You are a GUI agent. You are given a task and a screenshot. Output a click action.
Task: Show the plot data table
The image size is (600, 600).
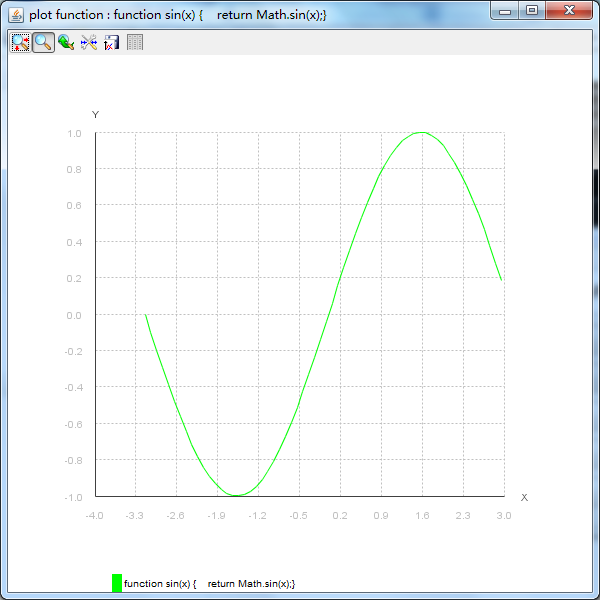pyautogui.click(x=135, y=42)
